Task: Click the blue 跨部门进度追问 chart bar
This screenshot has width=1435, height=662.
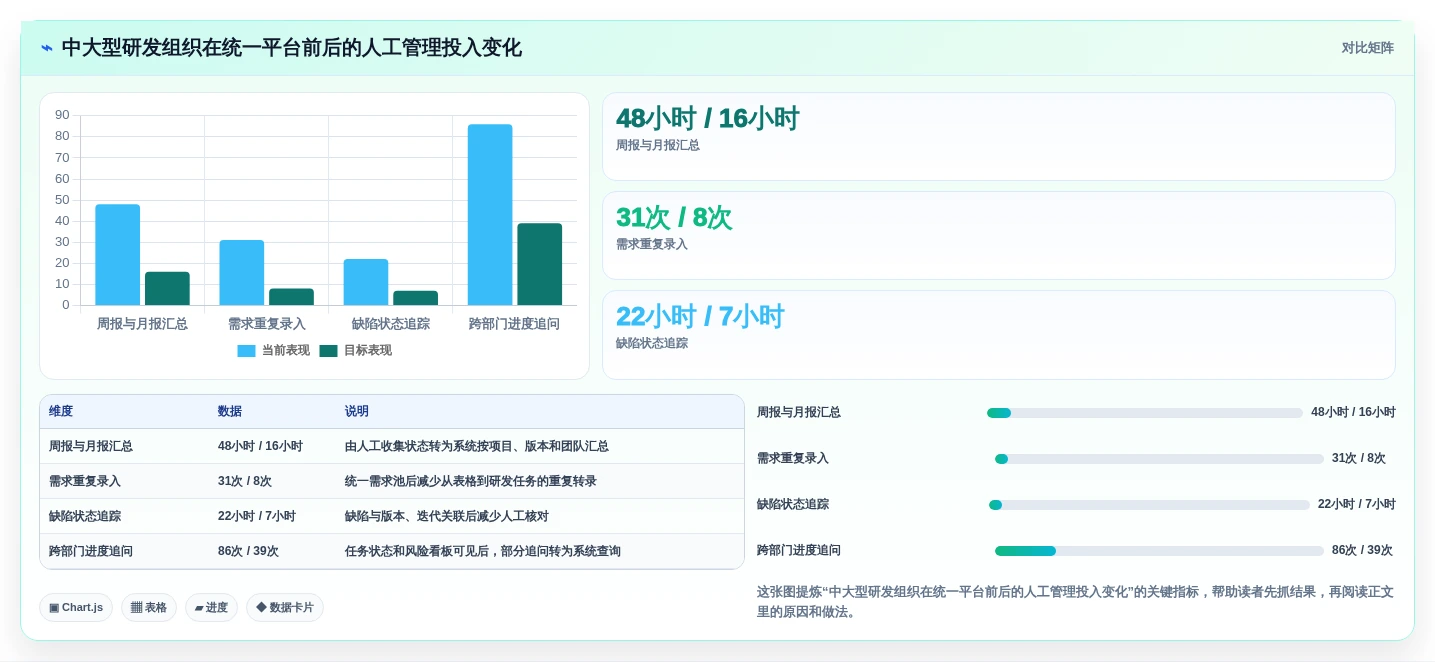Action: coord(490,215)
